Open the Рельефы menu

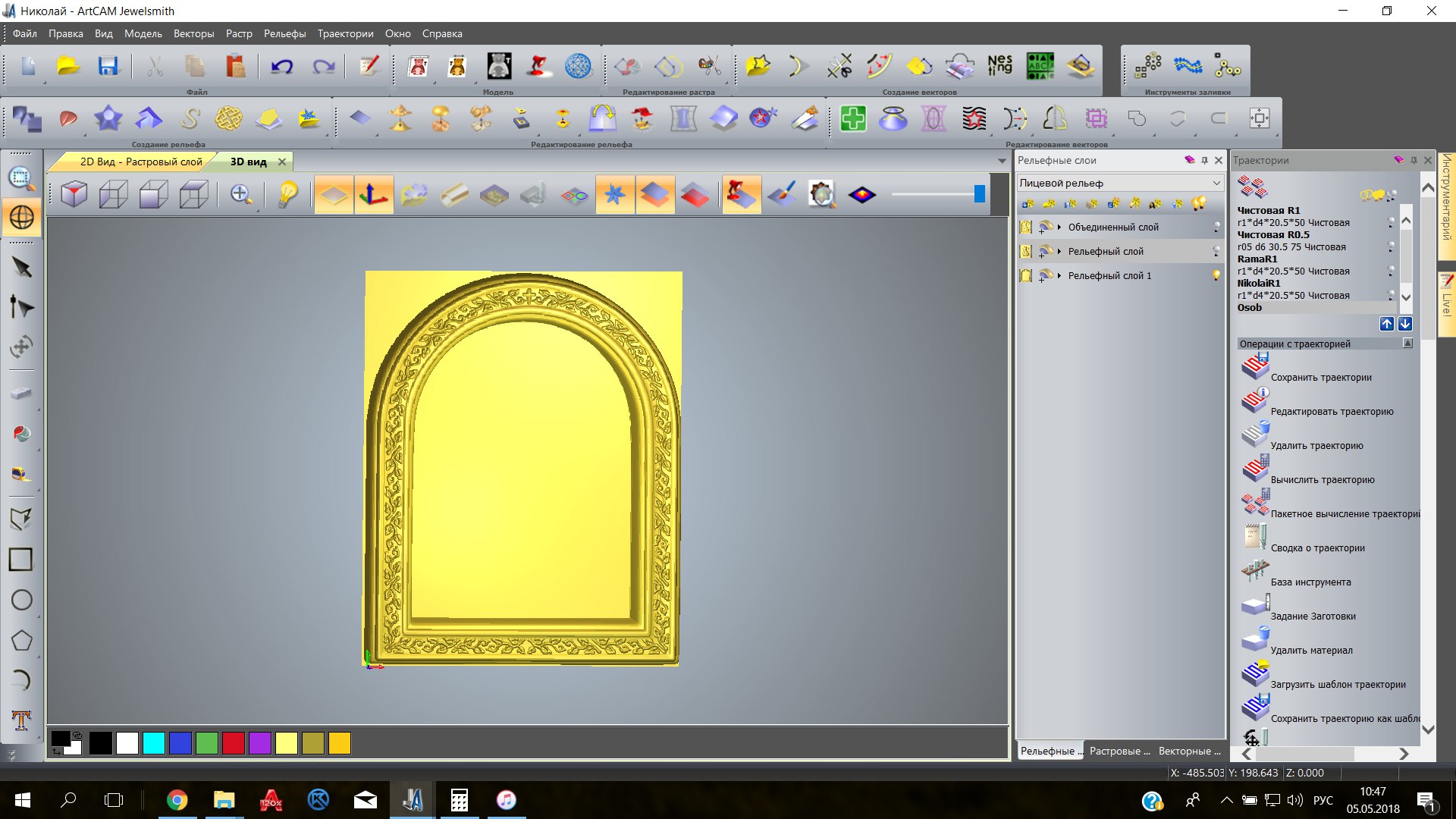coord(284,33)
